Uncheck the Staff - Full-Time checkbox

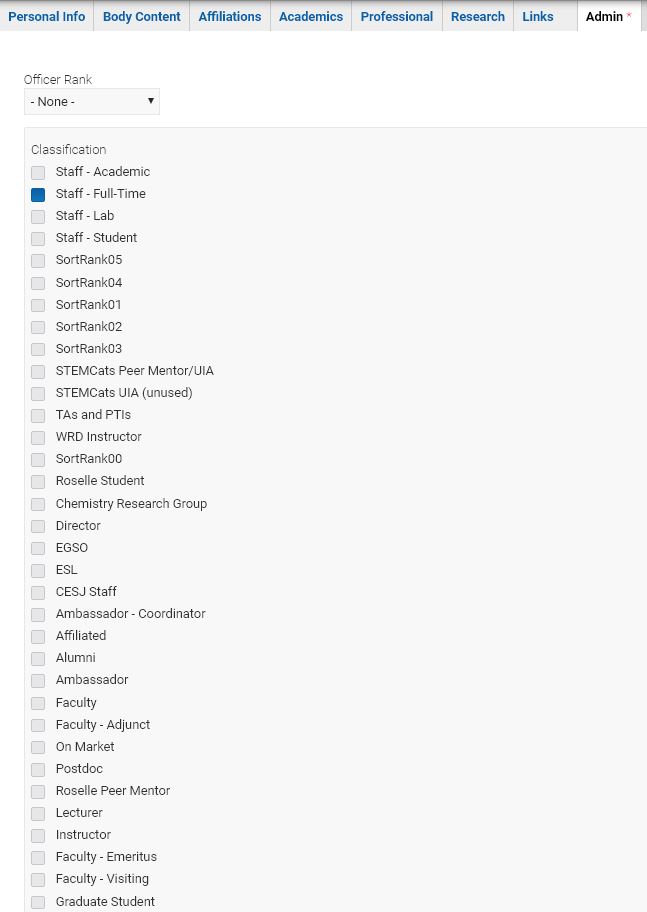click(38, 194)
